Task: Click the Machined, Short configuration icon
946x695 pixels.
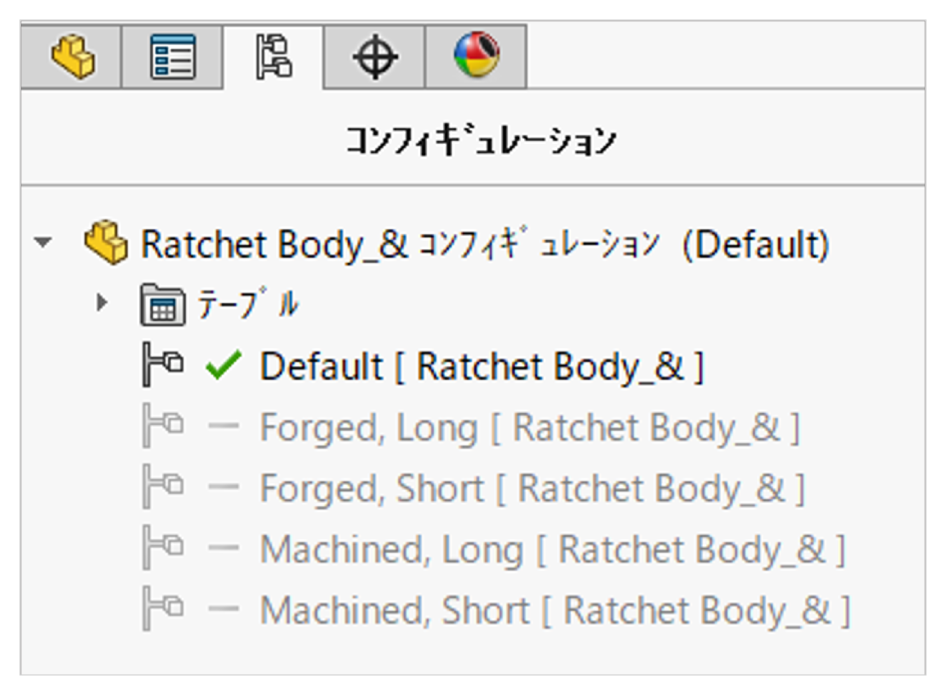Action: tap(163, 610)
